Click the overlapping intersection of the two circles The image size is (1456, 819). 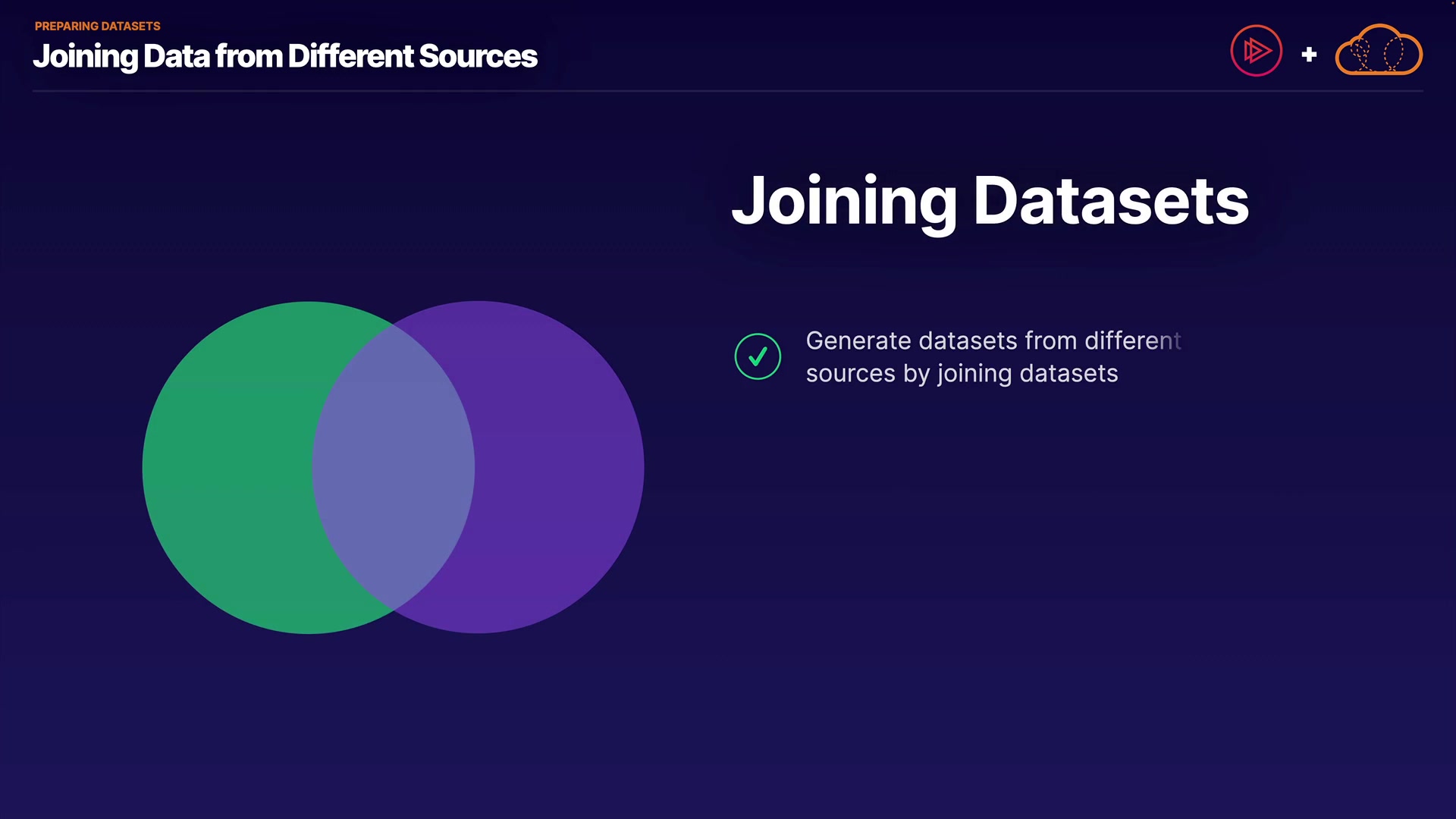[x=393, y=468]
